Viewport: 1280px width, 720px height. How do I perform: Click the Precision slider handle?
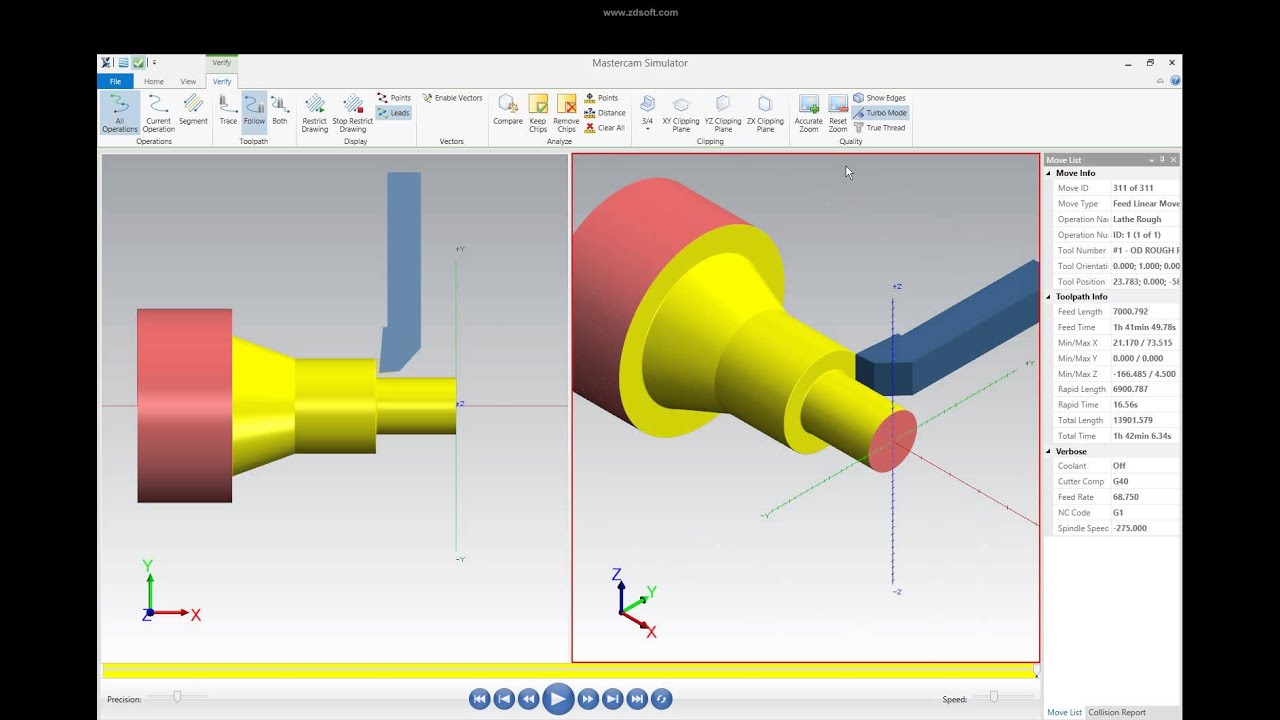click(177, 697)
